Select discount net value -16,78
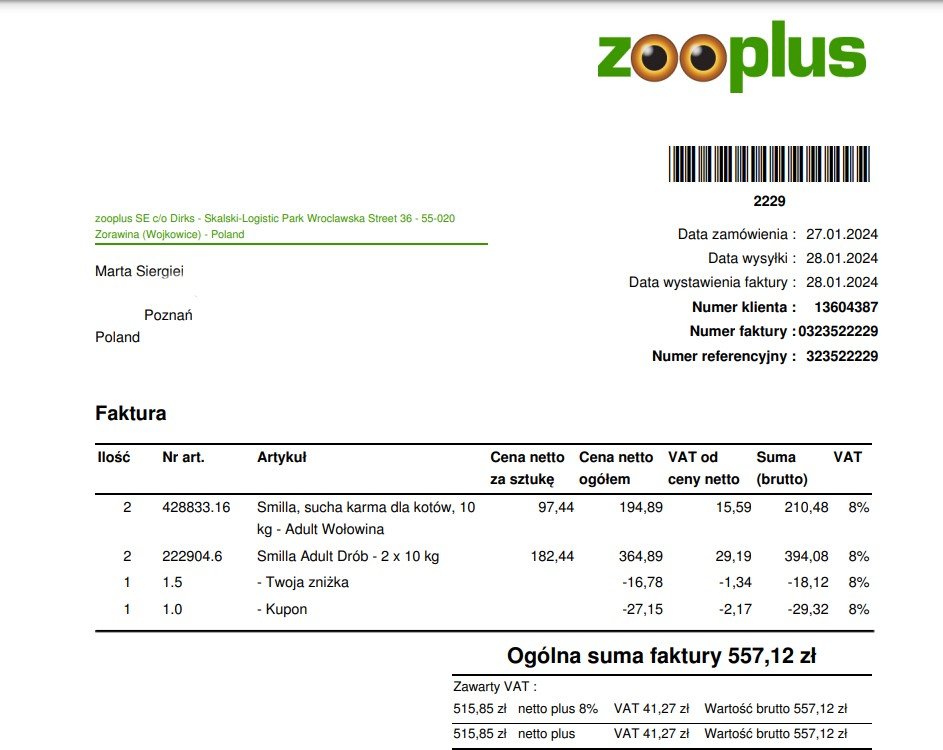Screen dimensions: 943x750 click(x=643, y=582)
